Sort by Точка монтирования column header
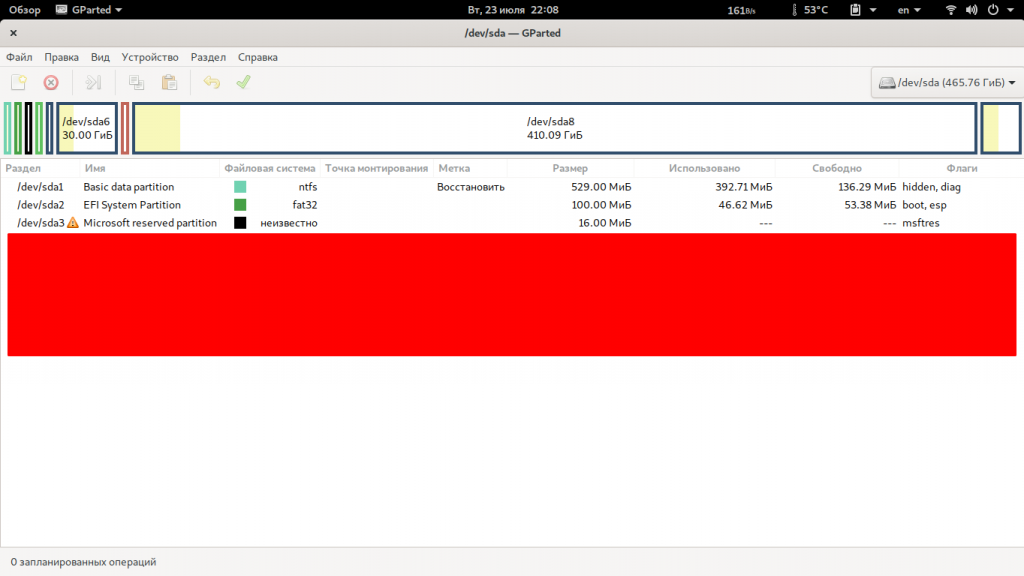 coord(377,168)
